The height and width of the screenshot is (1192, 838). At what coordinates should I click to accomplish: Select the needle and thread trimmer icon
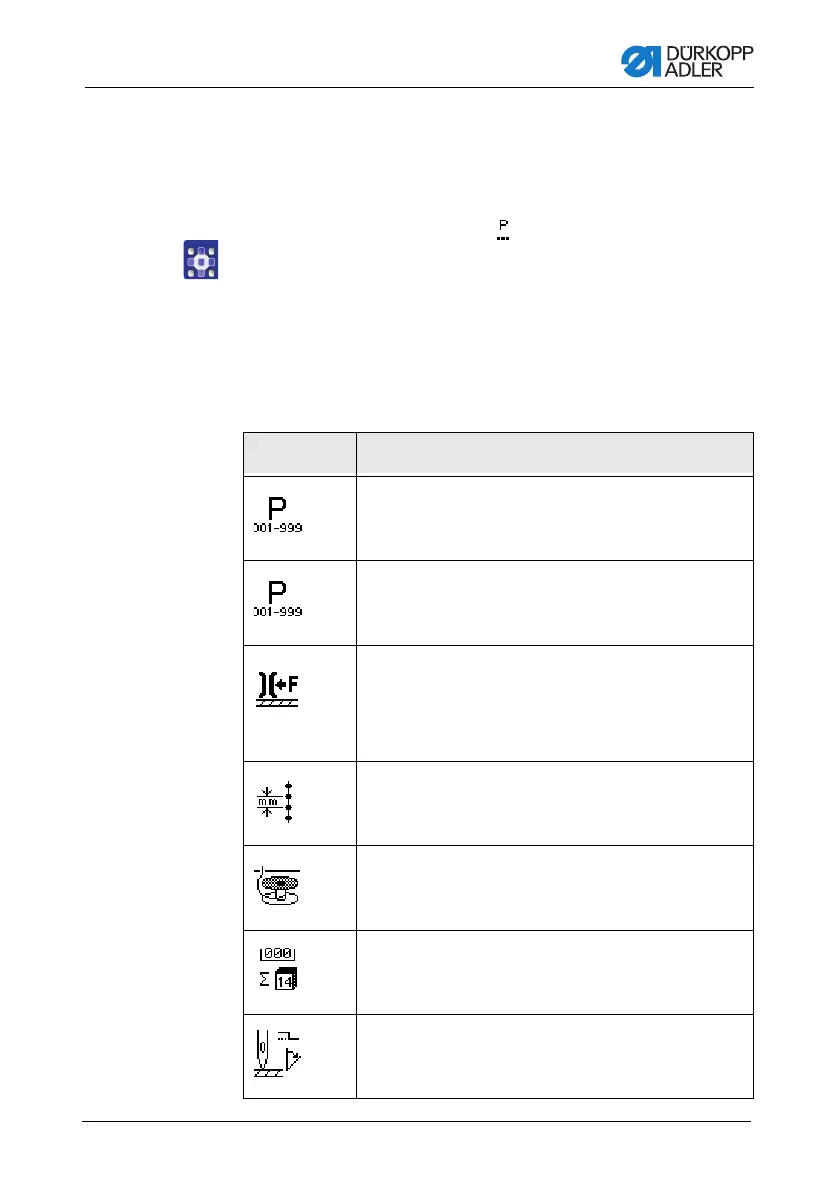(278, 1054)
